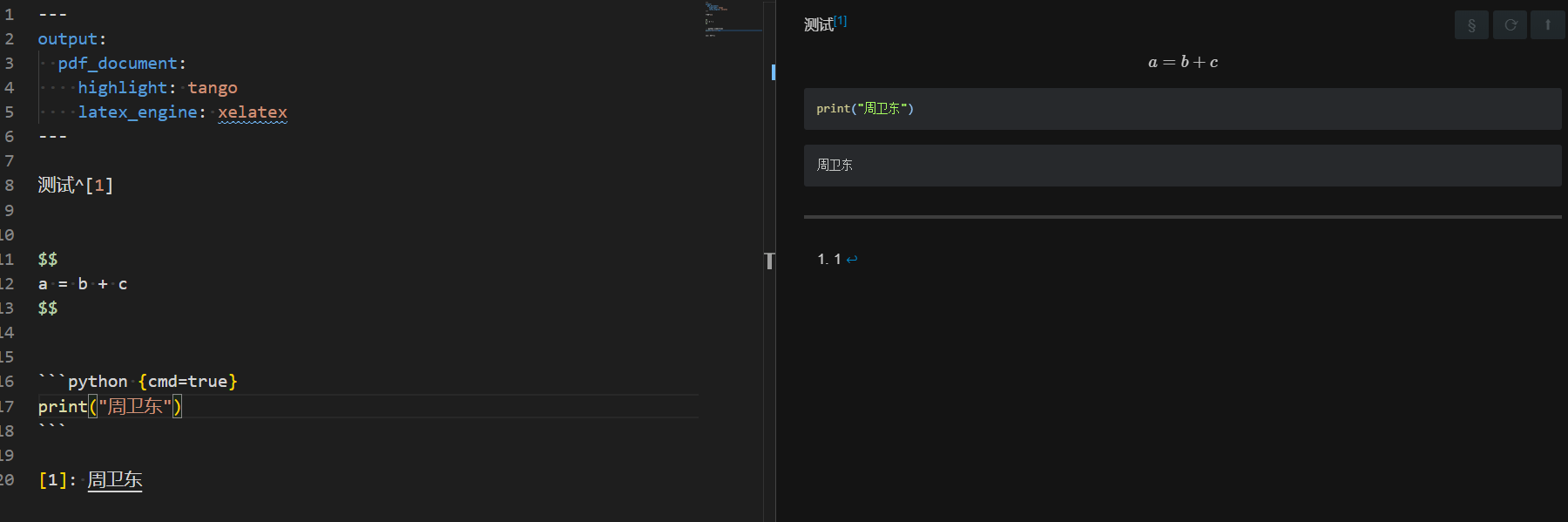Click the print("周卫东") code block in preview
1568x522 pixels.
tap(1183, 109)
